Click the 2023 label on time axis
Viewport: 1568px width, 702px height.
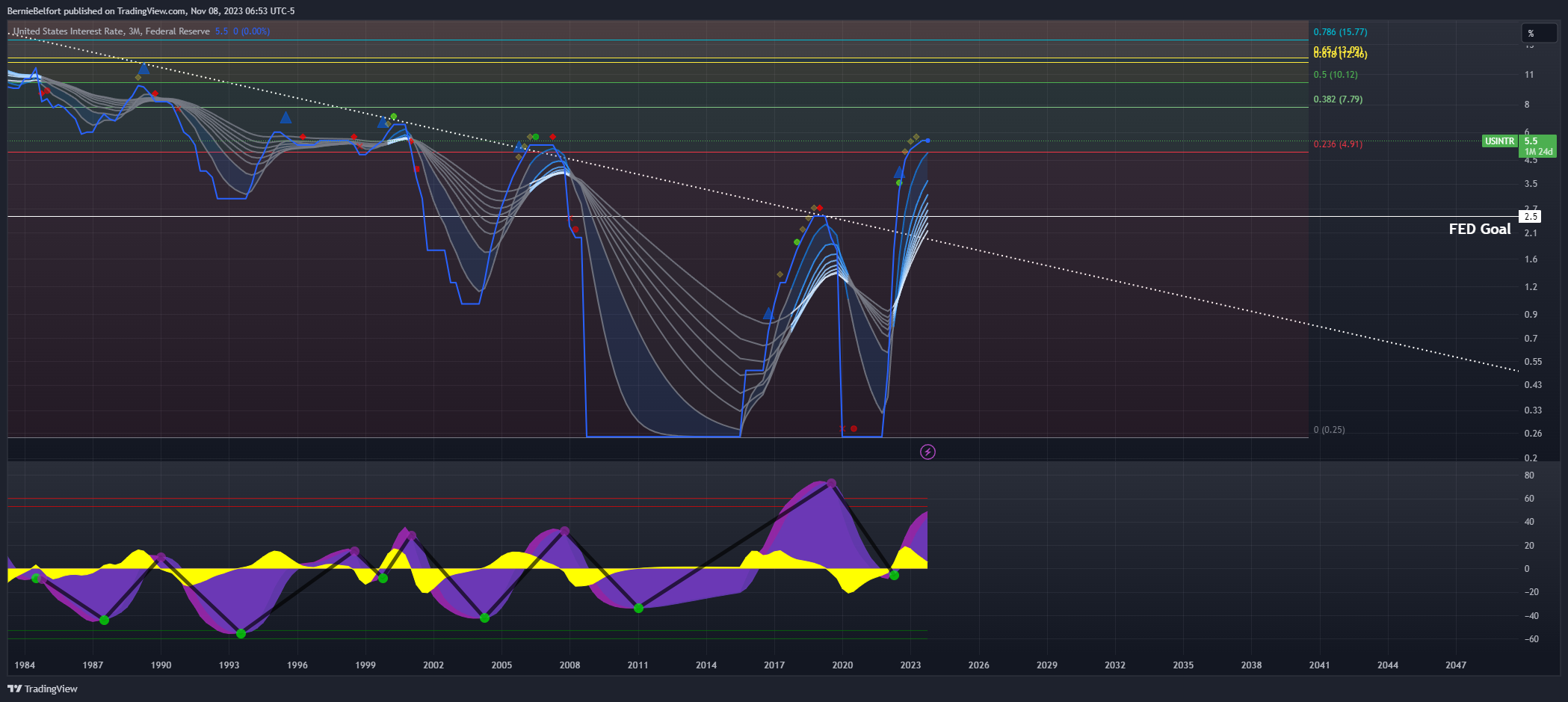[x=910, y=665]
